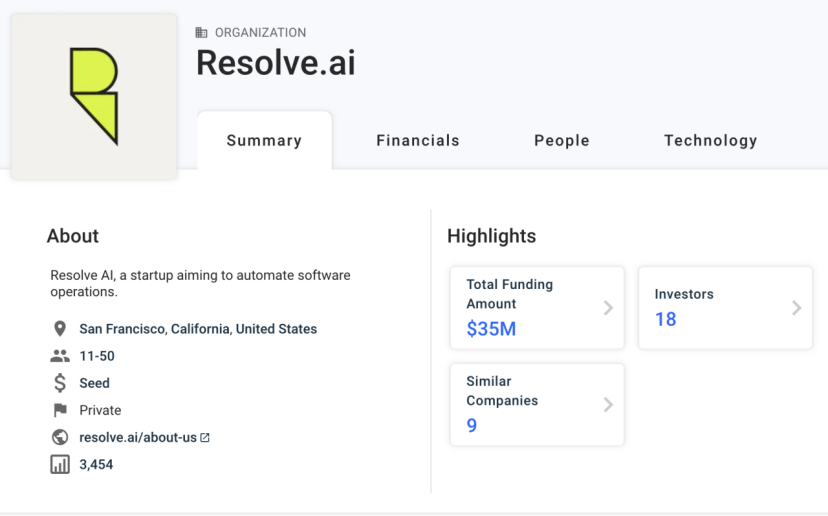Open the Financials tab

[418, 140]
